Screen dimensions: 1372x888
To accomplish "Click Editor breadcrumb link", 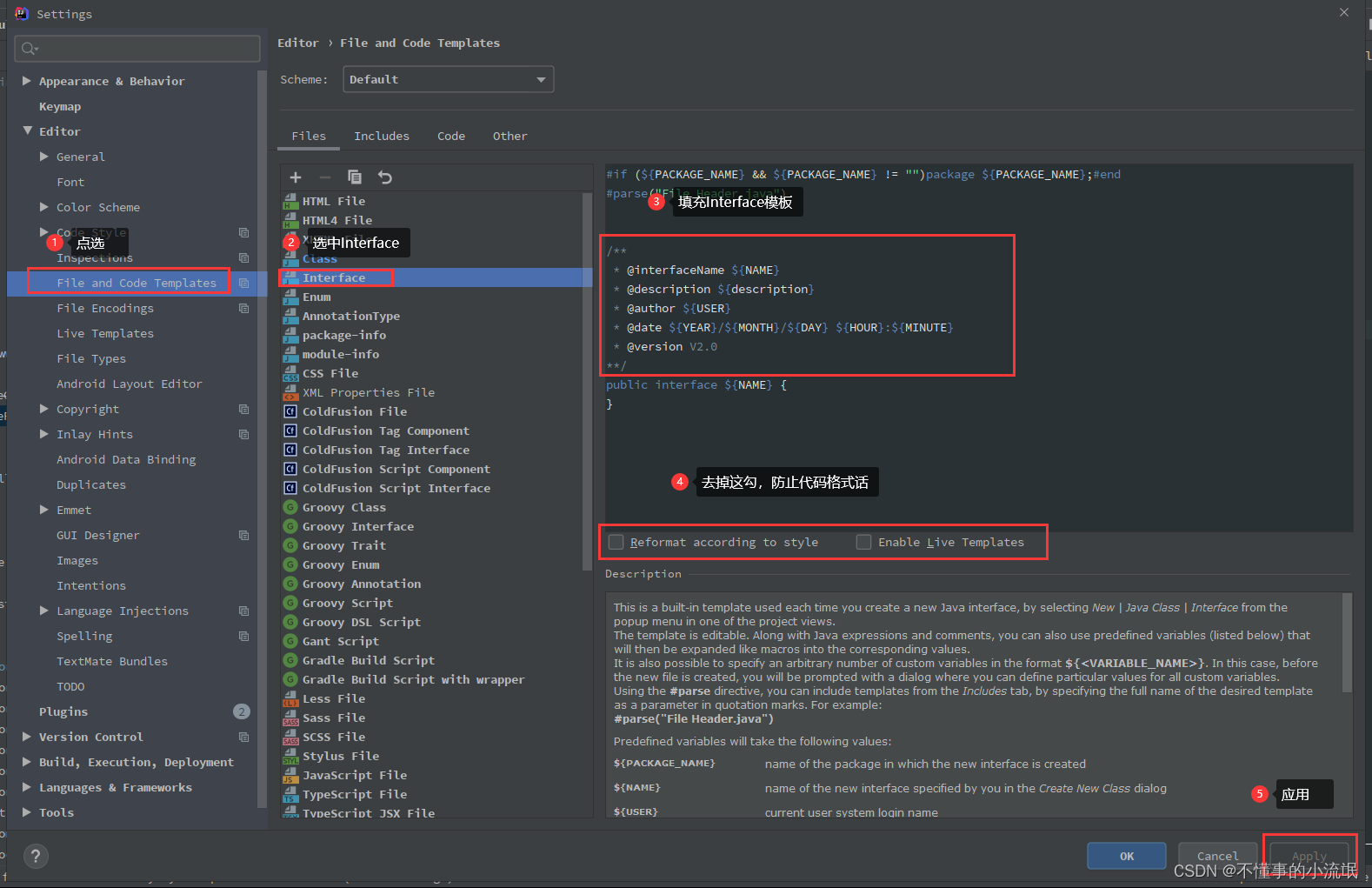I will (298, 43).
